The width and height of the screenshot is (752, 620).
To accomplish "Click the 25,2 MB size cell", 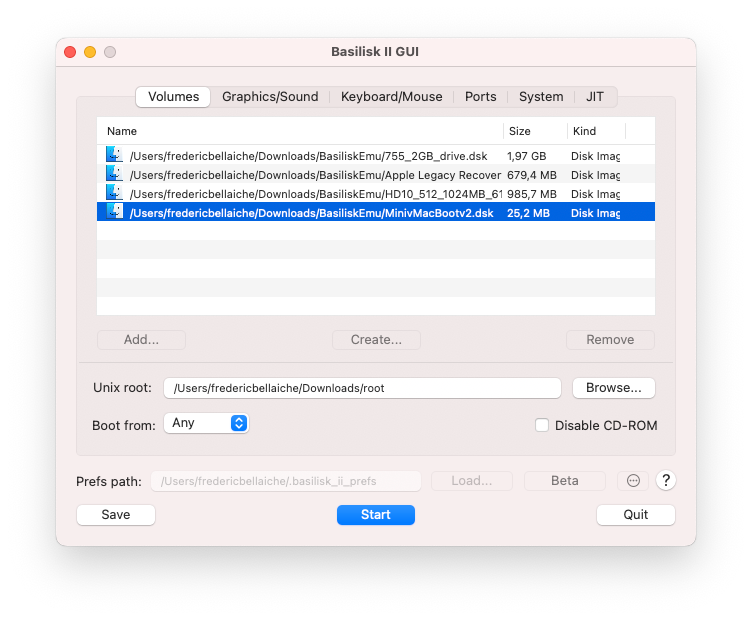I will coord(528,213).
